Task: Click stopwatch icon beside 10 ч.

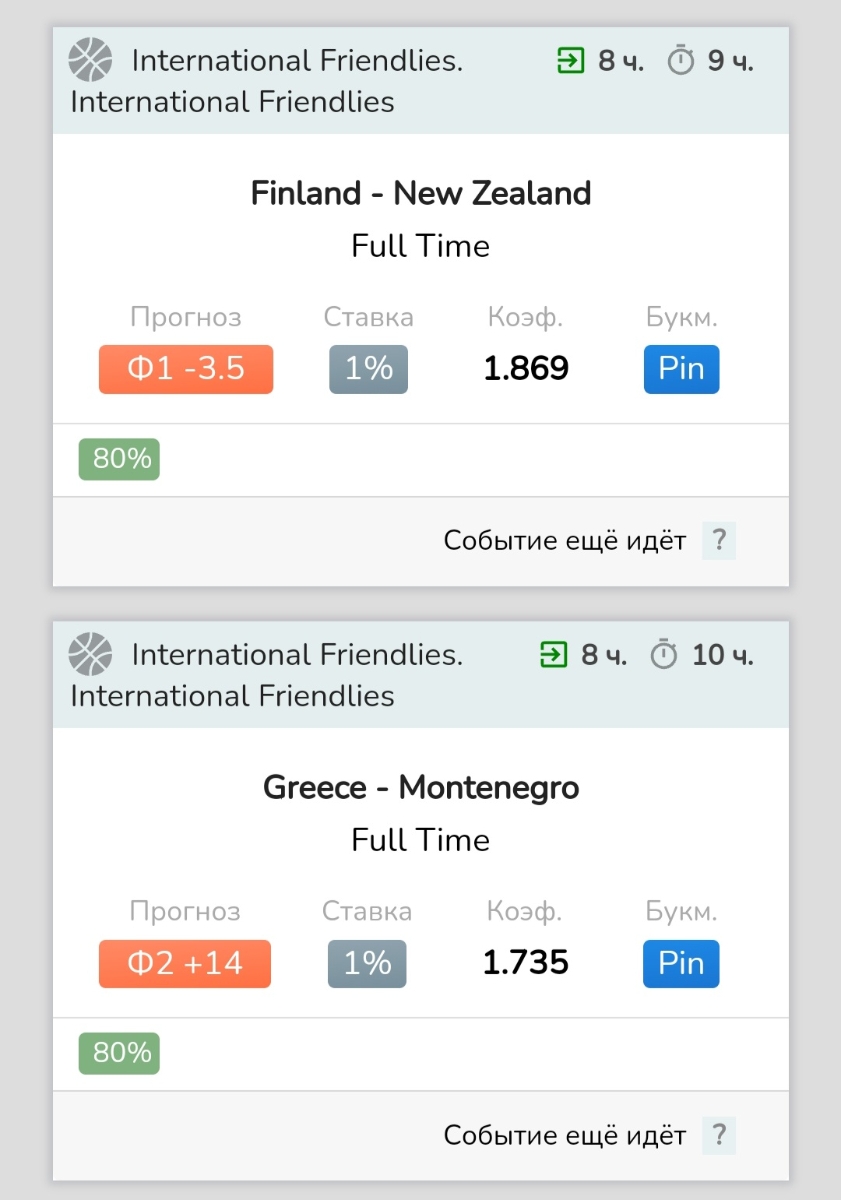Action: click(664, 655)
